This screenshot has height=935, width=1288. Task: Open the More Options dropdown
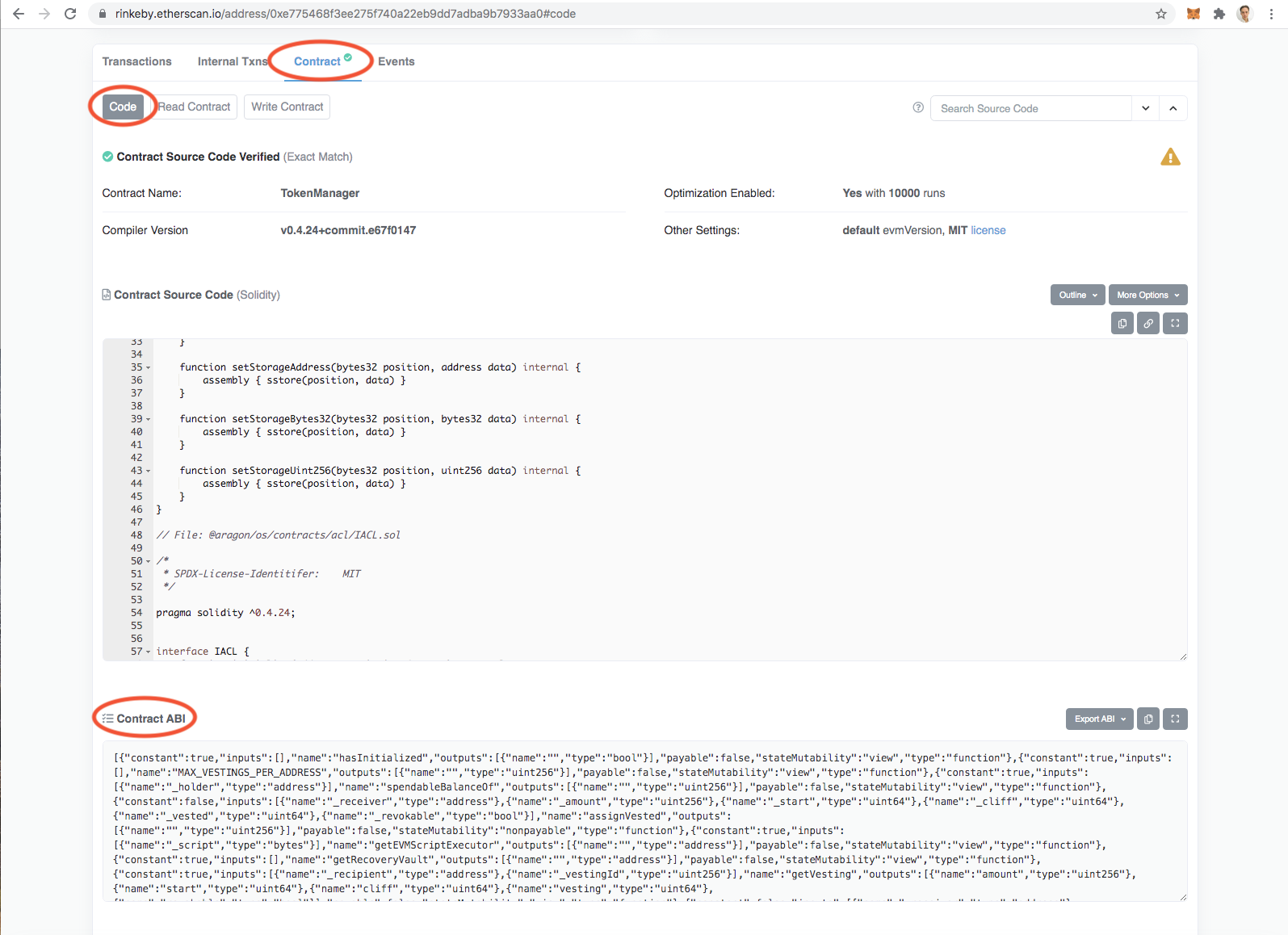(1147, 295)
